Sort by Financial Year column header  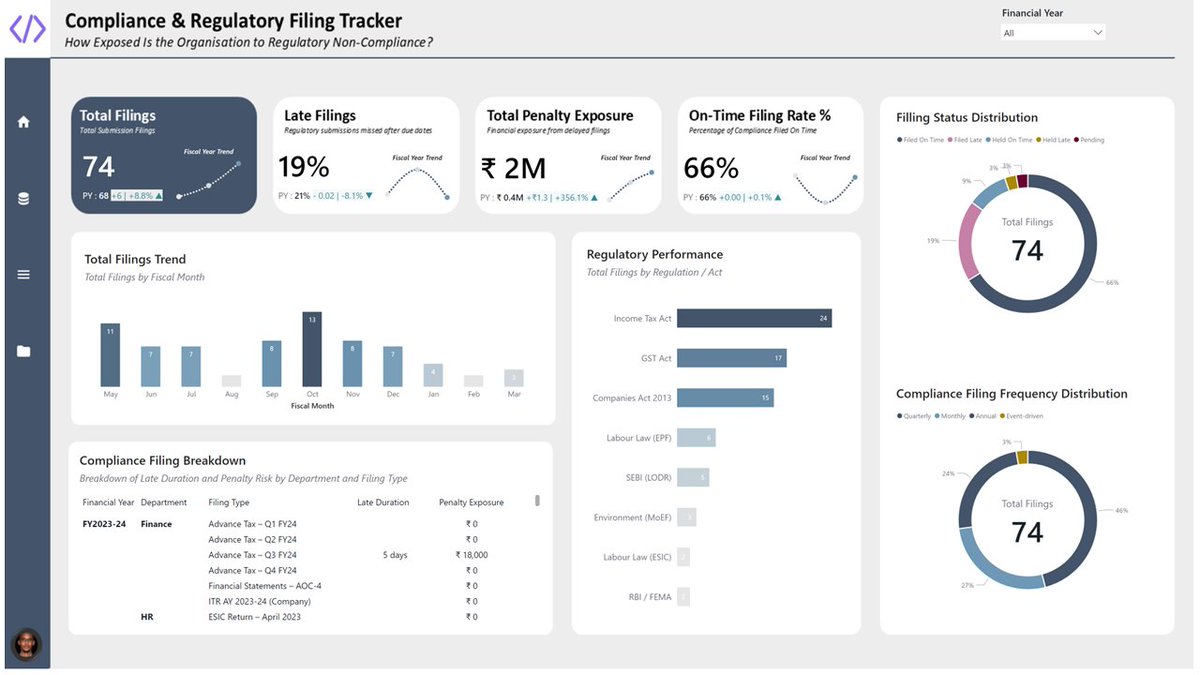click(108, 502)
